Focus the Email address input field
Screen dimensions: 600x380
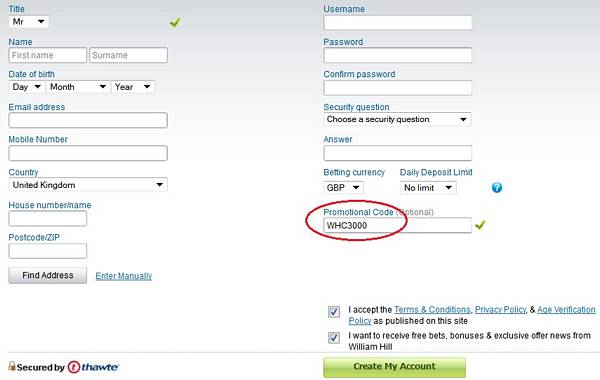coord(88,120)
